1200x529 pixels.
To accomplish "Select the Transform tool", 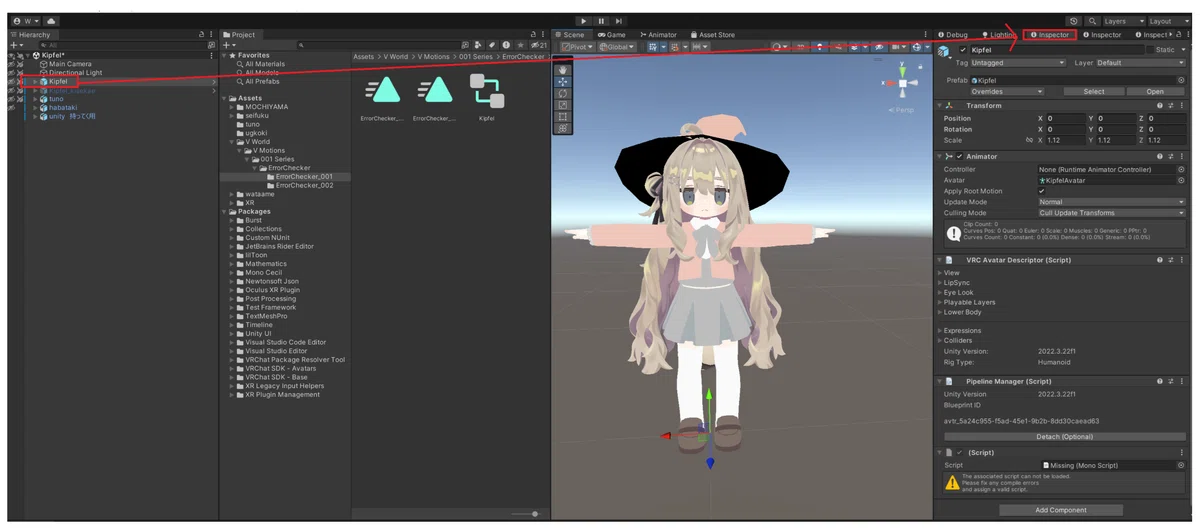I will point(563,129).
